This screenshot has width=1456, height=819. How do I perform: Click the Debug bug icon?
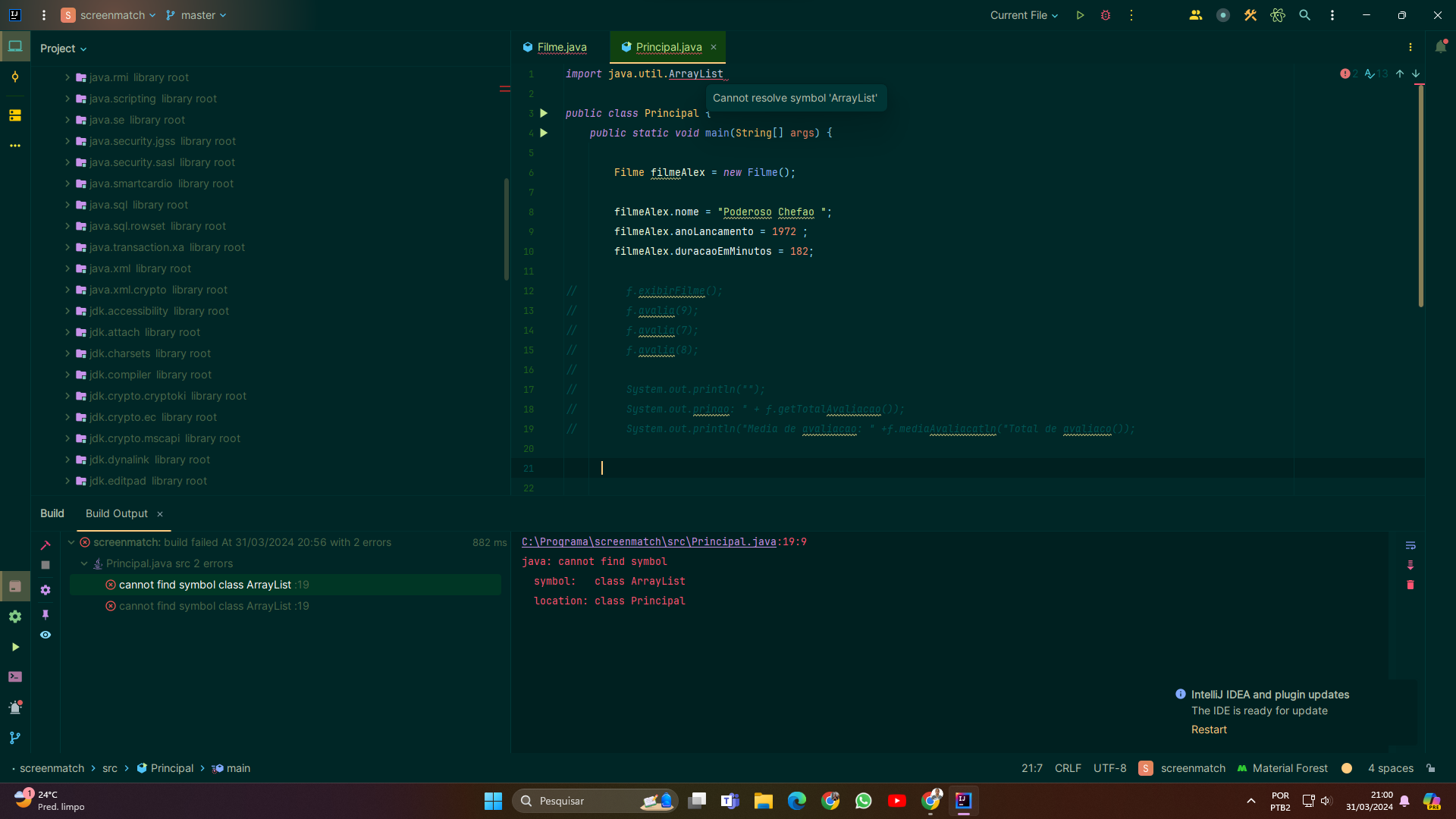click(1106, 15)
